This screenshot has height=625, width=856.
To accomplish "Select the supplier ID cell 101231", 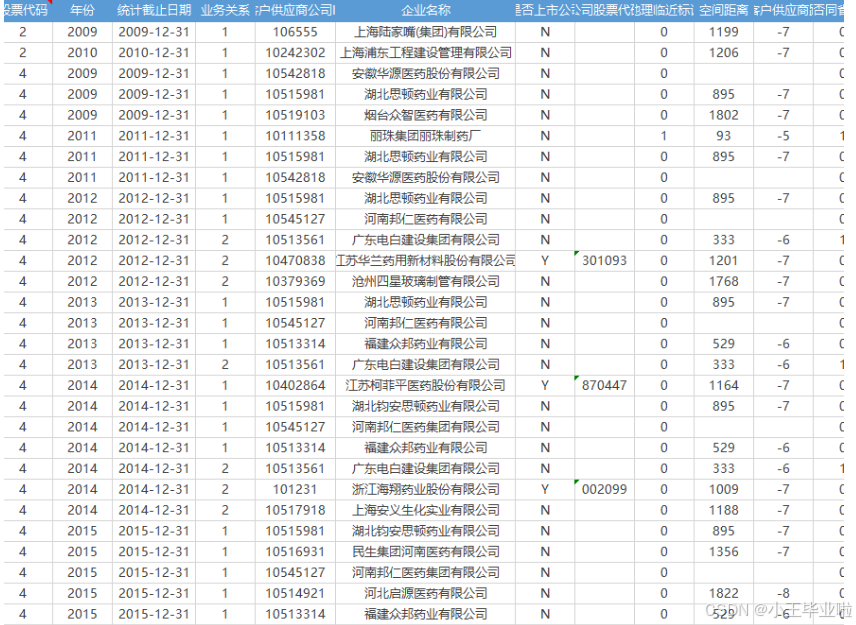I will [295, 490].
